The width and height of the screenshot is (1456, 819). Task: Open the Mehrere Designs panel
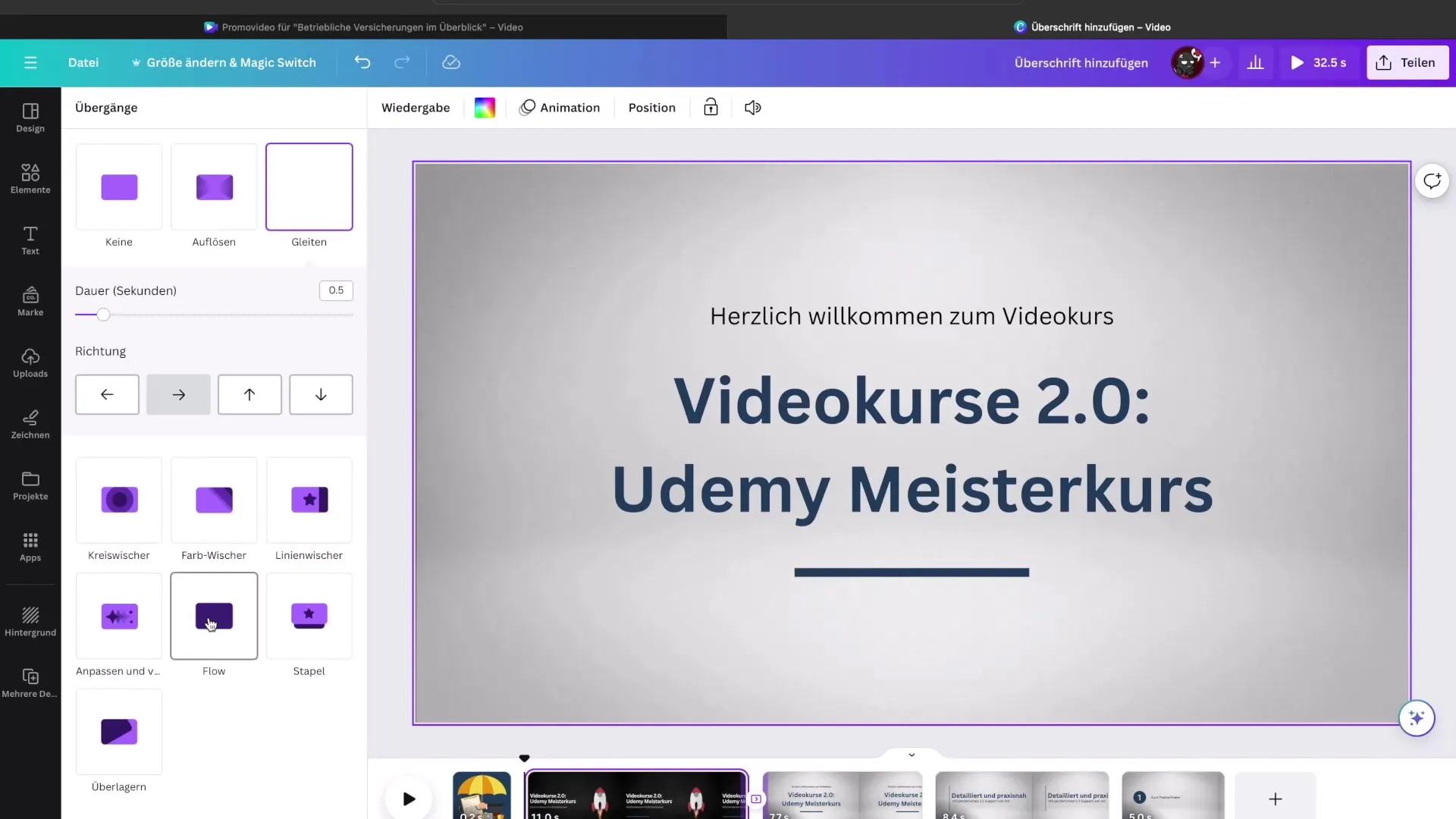30,684
